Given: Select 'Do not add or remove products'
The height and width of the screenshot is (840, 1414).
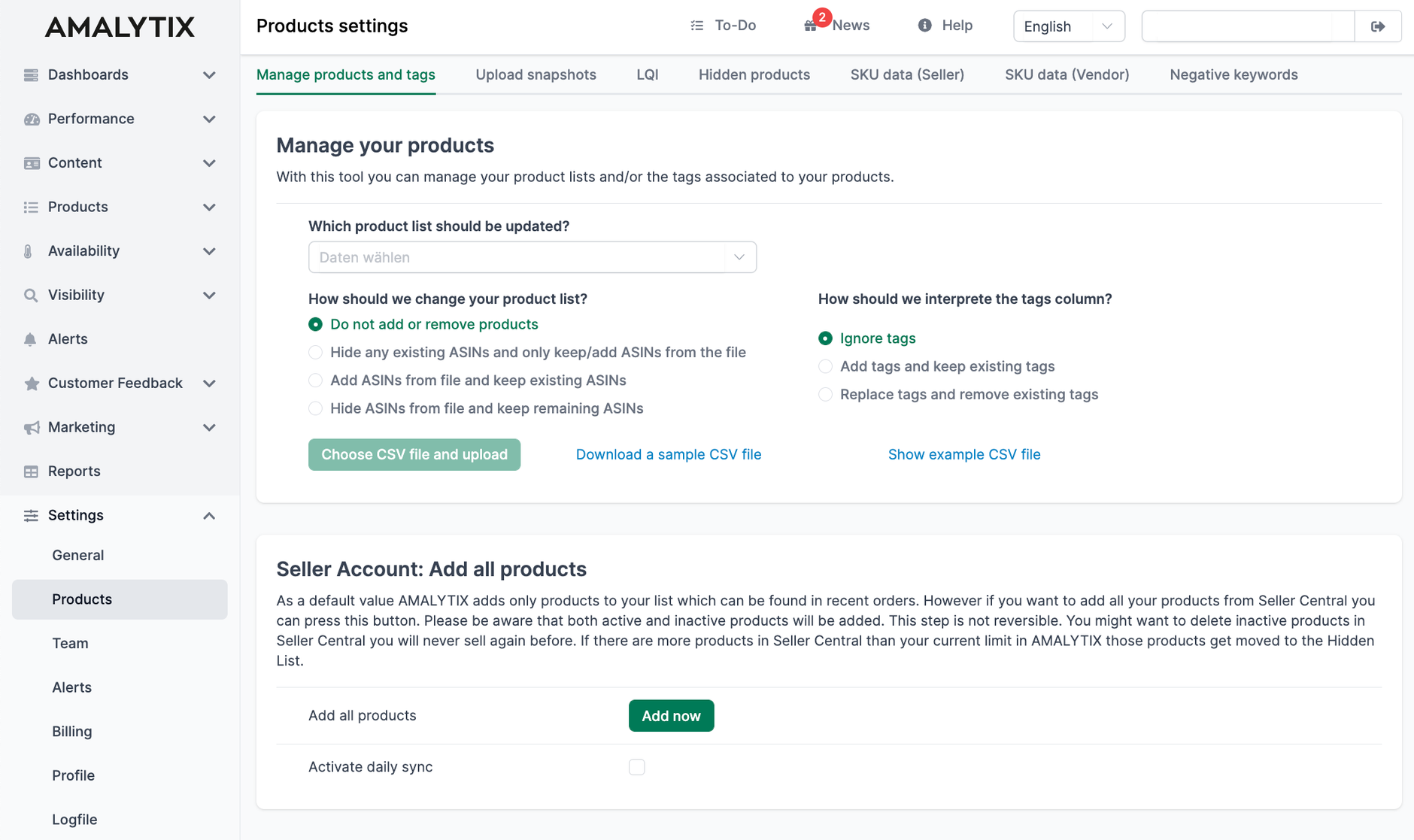Looking at the screenshot, I should click(315, 324).
